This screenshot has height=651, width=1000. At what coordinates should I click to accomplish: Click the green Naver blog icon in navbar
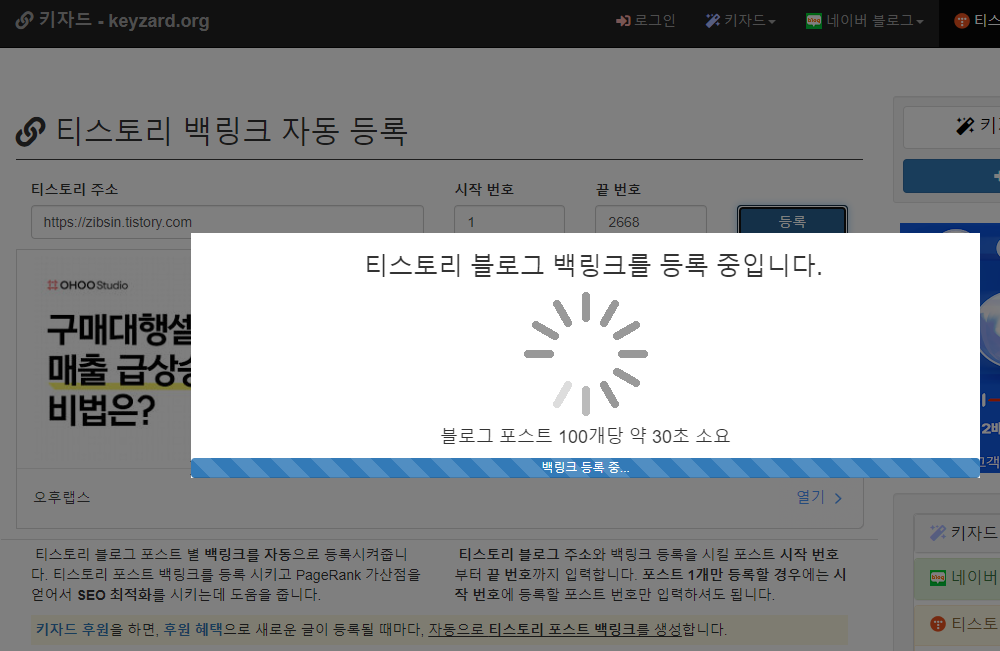814,21
